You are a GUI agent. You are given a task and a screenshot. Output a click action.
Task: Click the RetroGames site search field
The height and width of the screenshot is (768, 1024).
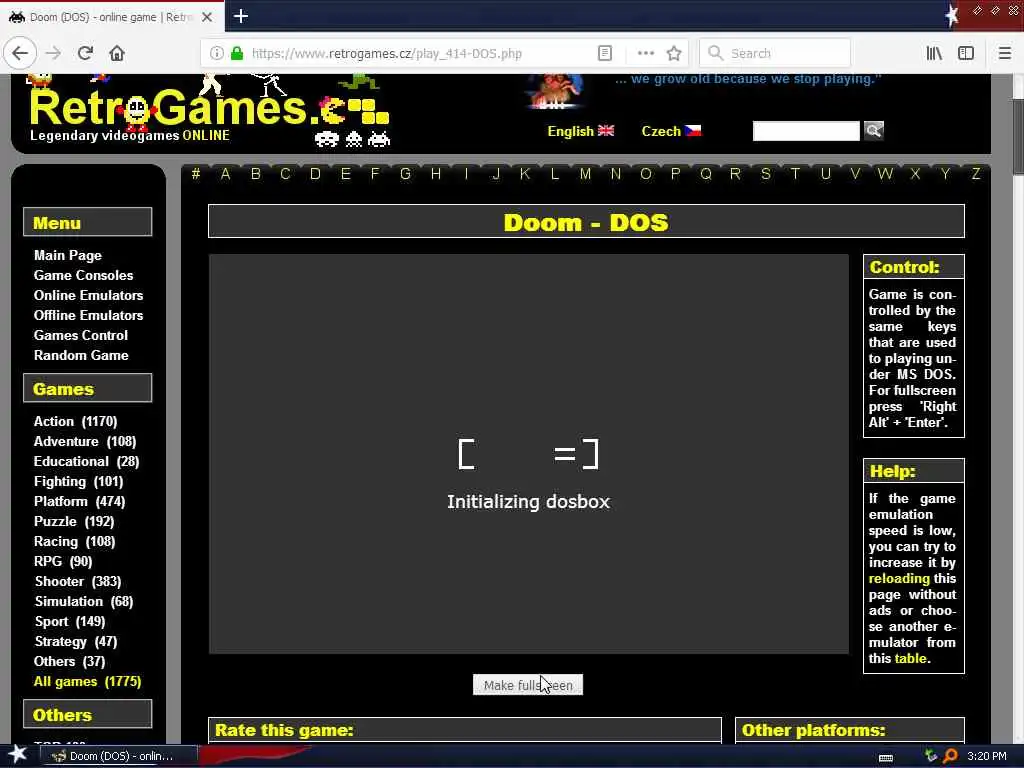point(806,131)
